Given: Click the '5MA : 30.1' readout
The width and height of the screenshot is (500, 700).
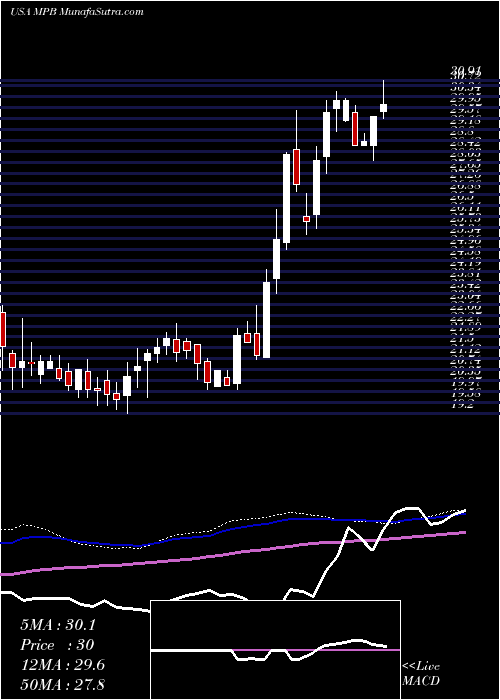Looking at the screenshot, I should coord(58,625).
